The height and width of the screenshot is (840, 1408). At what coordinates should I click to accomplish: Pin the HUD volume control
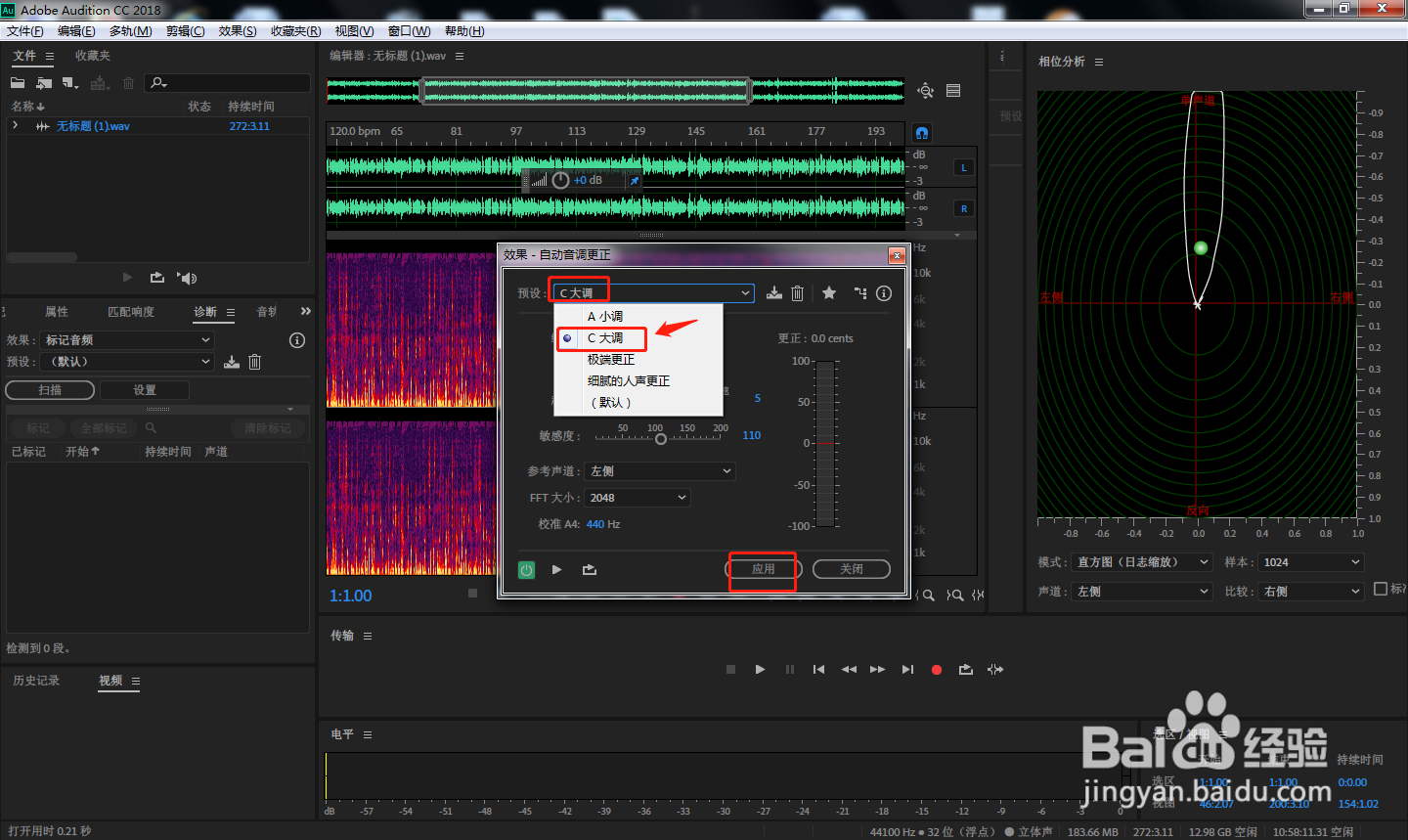point(634,181)
